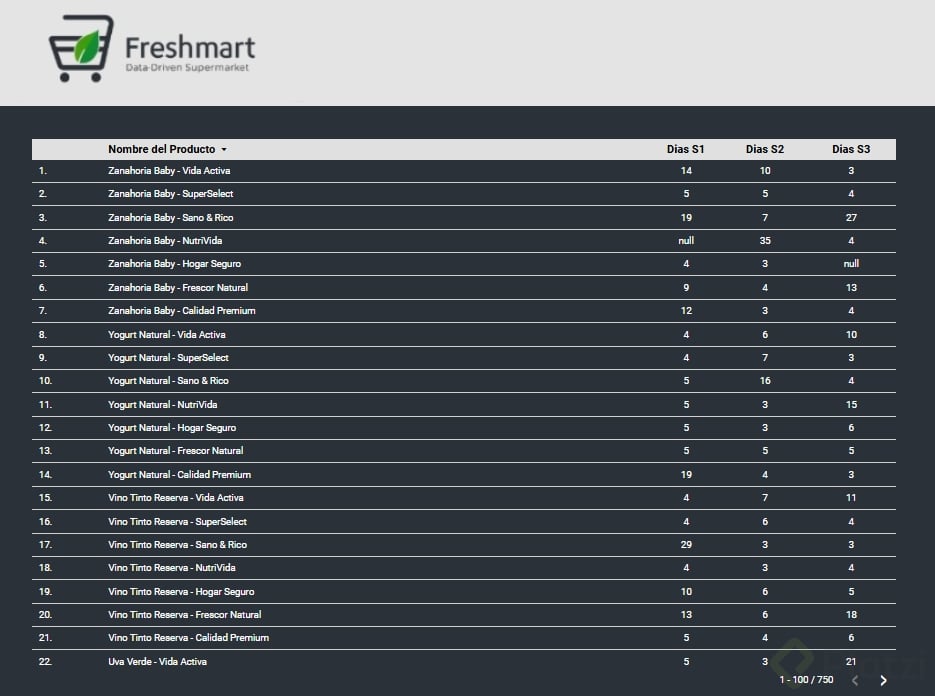Image resolution: width=935 pixels, height=696 pixels.
Task: Click null Dias S3 value for Hogar Seguro
Action: pos(851,264)
